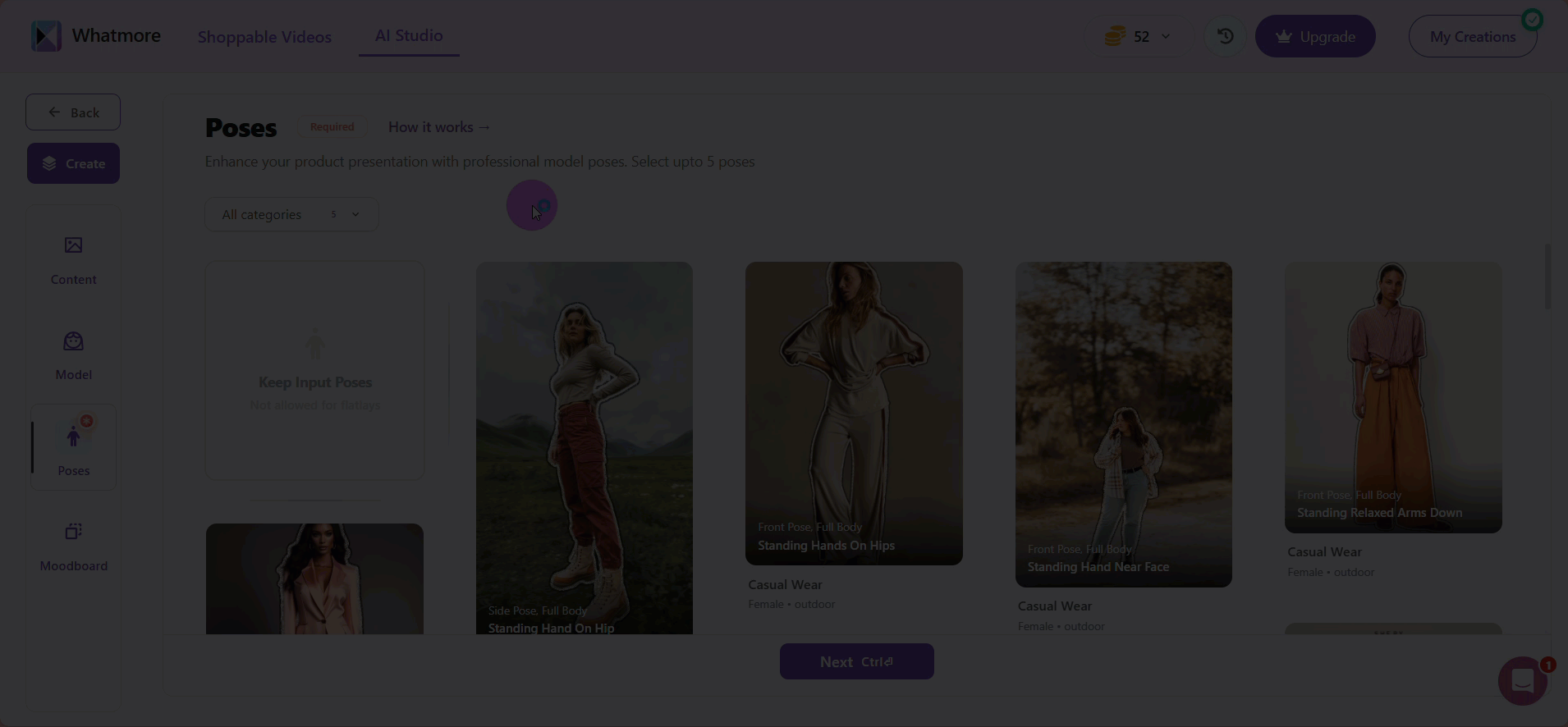Open the Moodboard step in sidebar
Viewport: 1568px width, 727px height.
point(73,546)
